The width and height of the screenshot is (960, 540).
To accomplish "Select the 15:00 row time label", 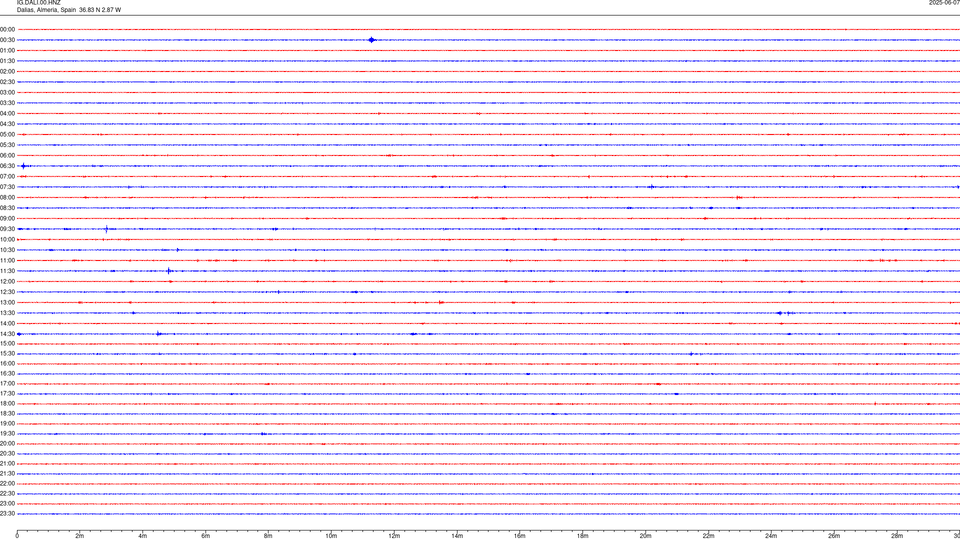I will [7, 343].
